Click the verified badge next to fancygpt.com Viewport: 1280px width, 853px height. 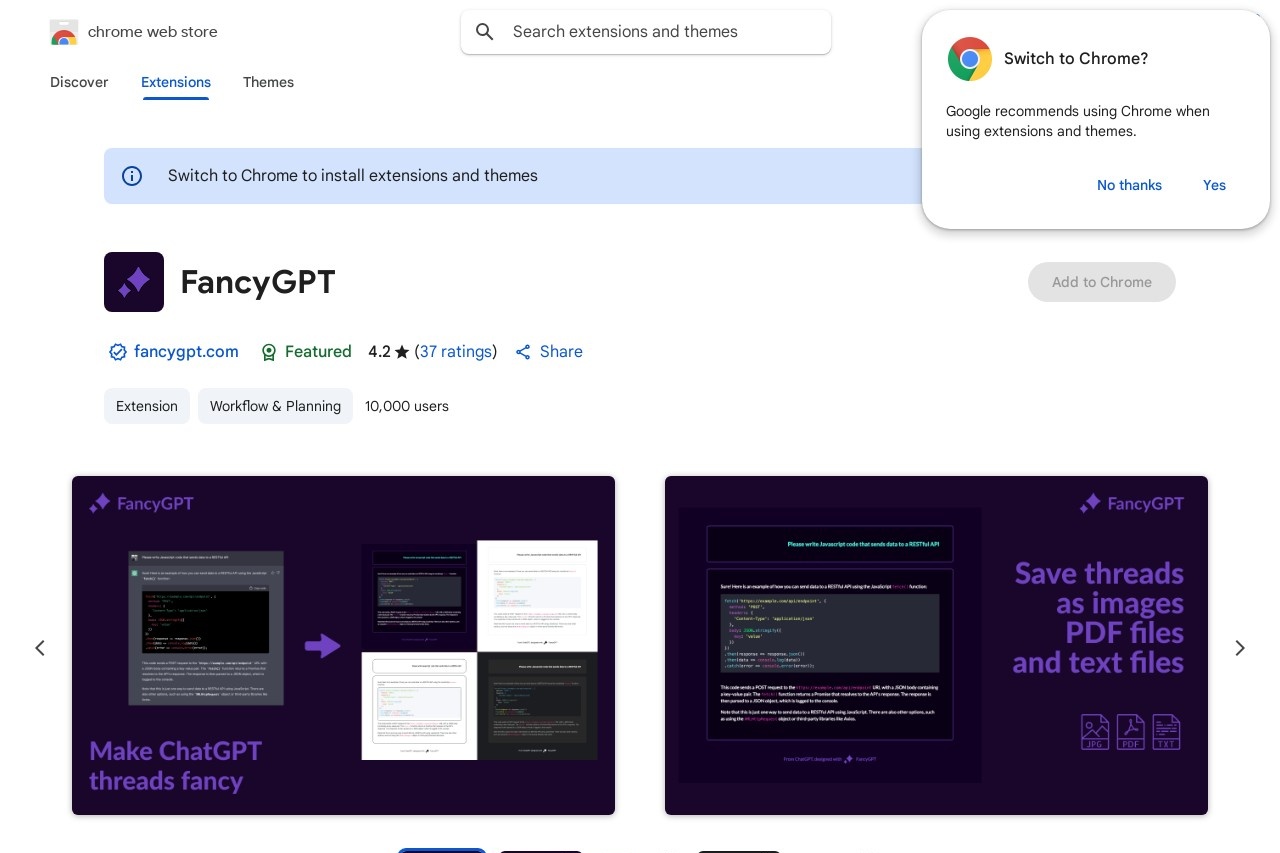118,352
